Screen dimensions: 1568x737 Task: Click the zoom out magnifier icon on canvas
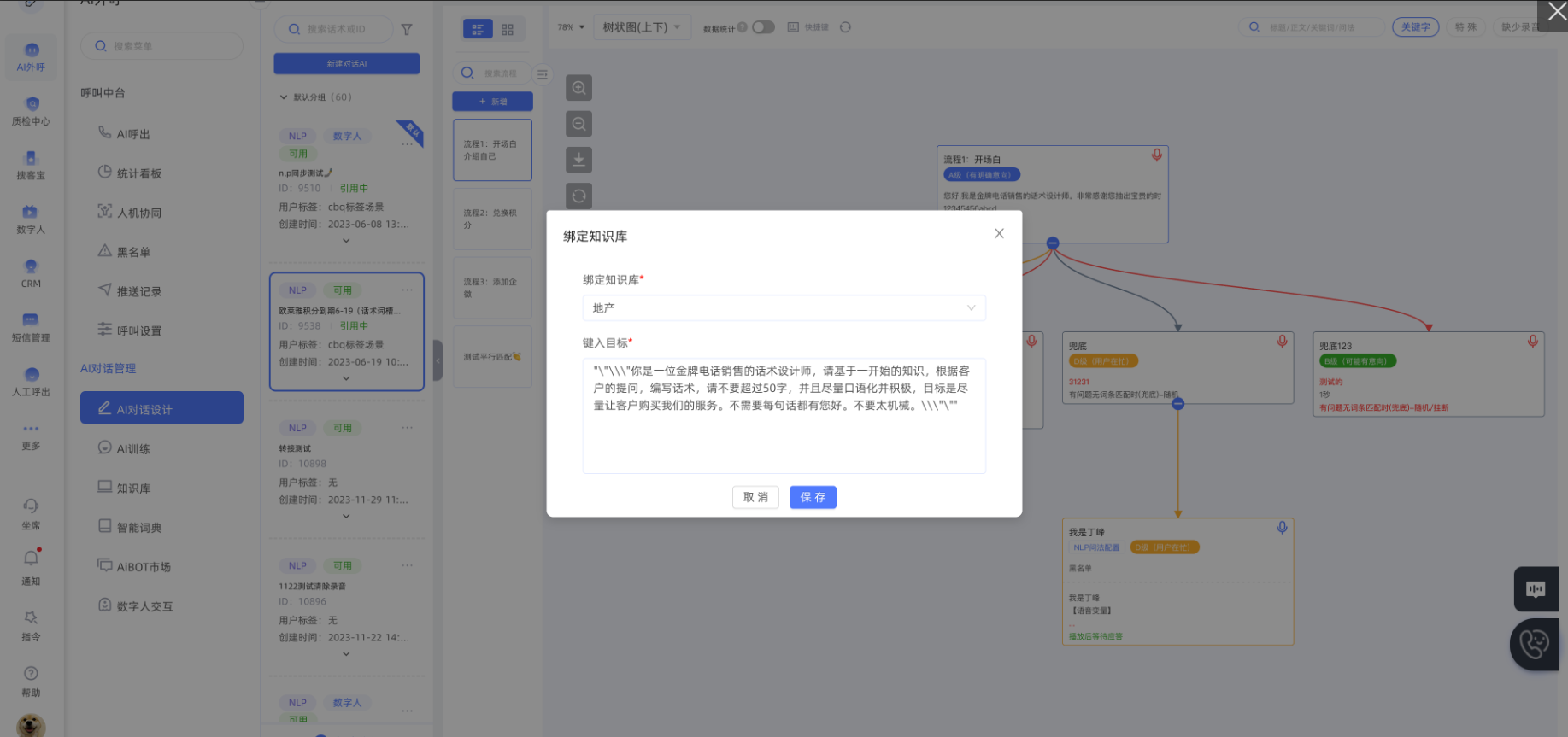point(578,125)
